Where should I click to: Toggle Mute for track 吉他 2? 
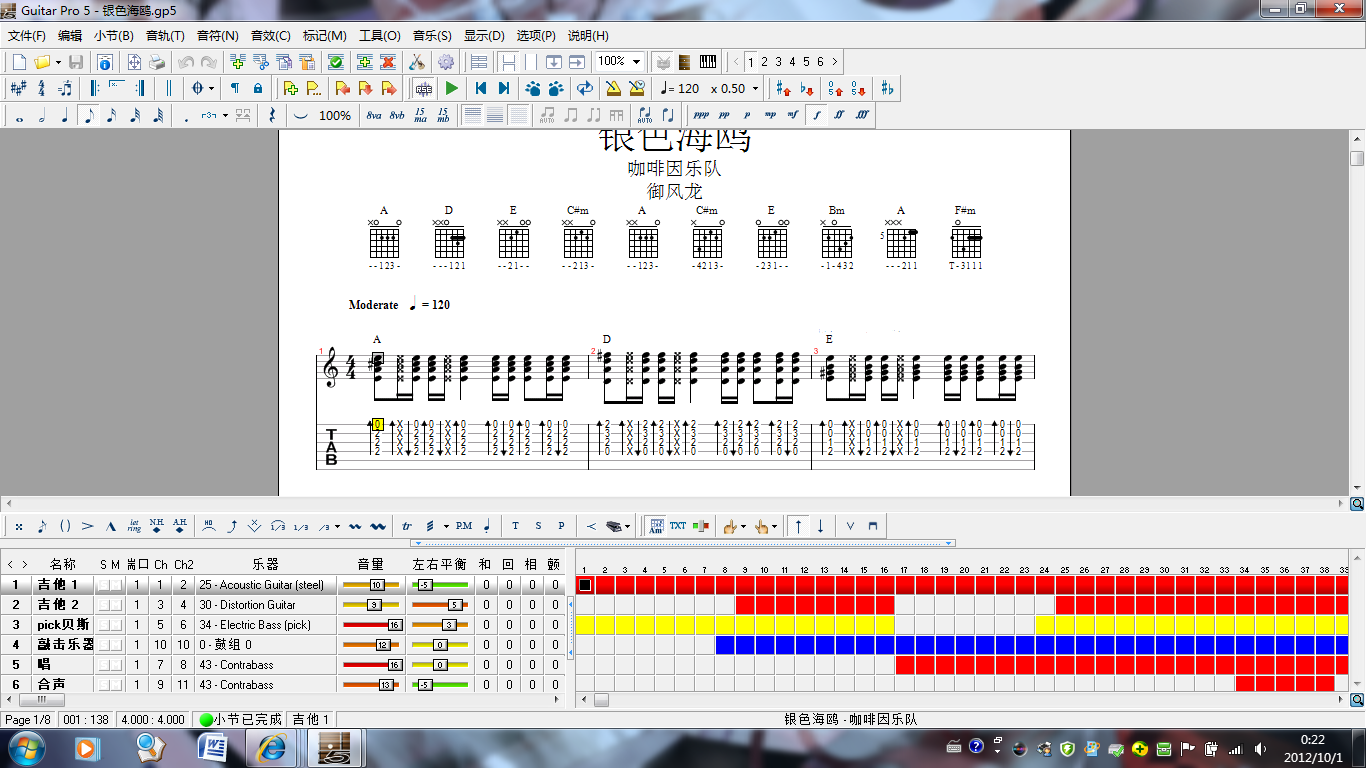click(116, 605)
